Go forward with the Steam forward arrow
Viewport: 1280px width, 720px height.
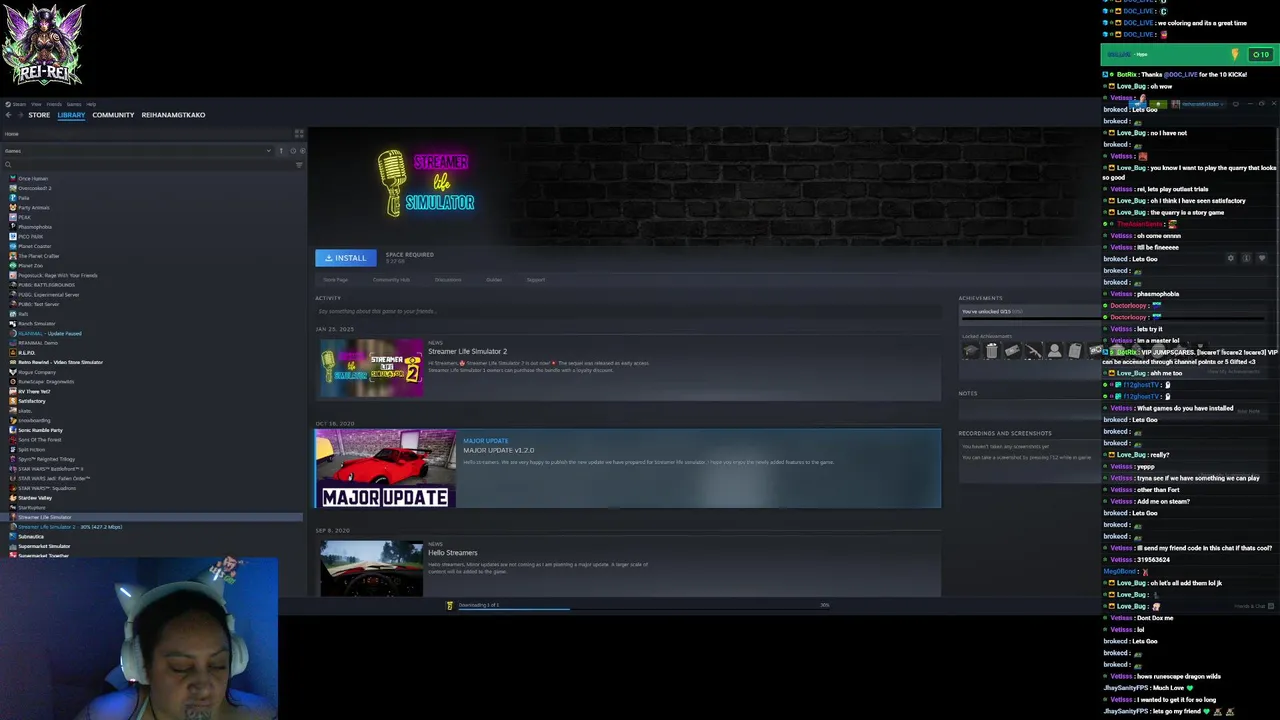(20, 115)
